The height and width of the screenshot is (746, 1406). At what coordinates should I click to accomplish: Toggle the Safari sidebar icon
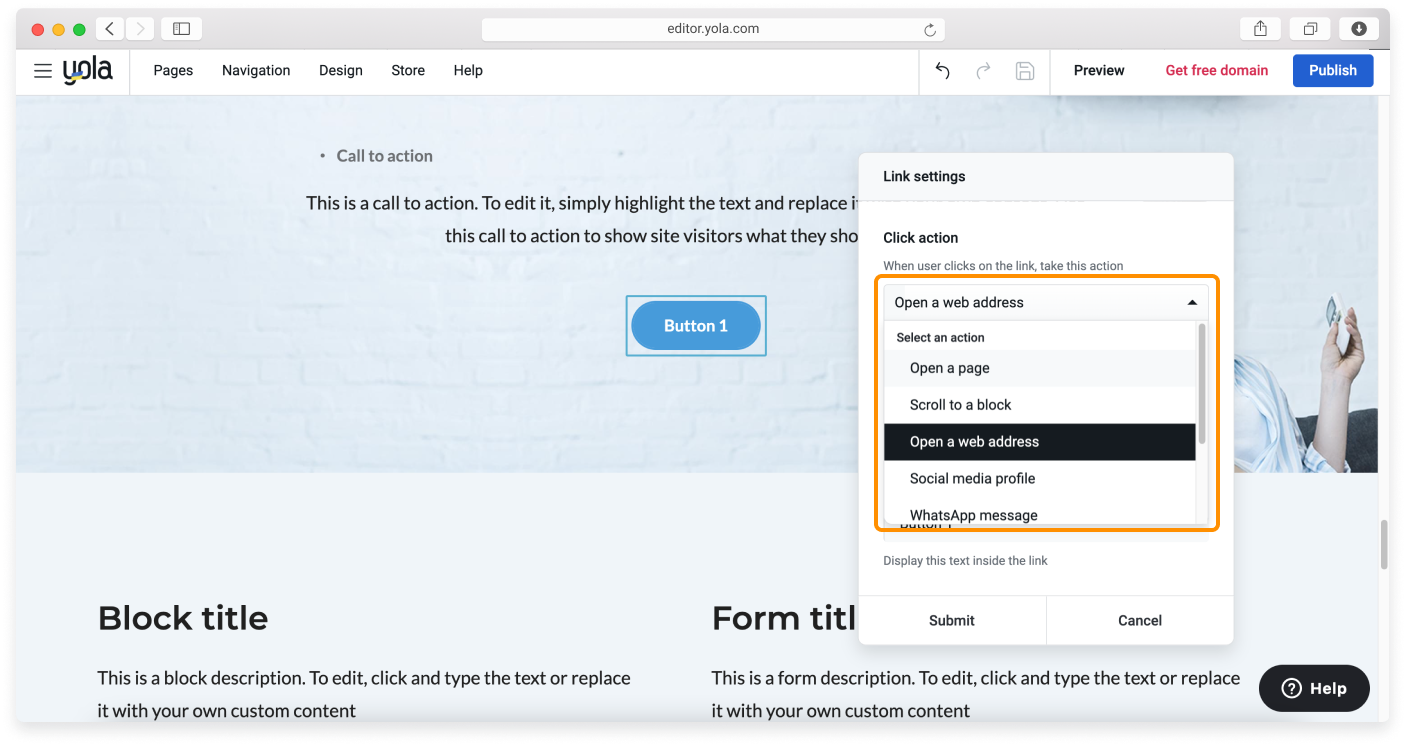[x=181, y=29]
